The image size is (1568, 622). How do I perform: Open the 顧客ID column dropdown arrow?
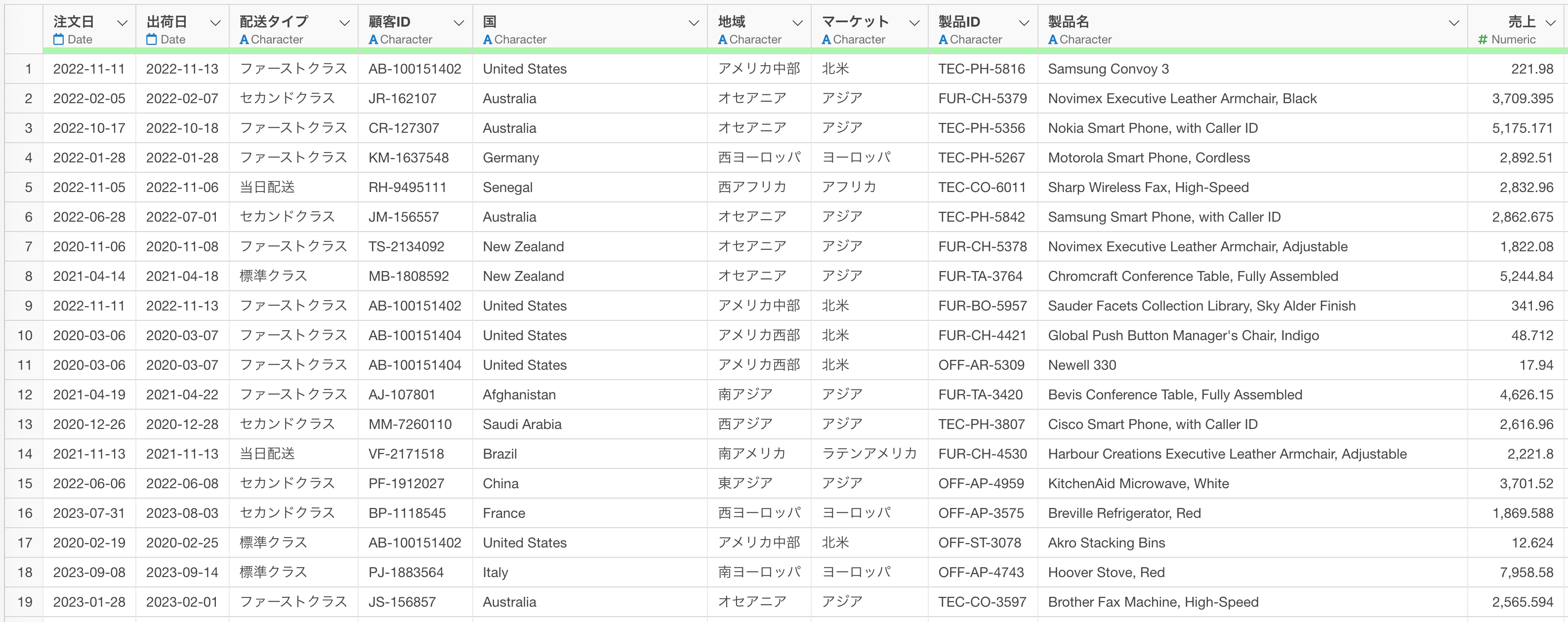coord(459,23)
